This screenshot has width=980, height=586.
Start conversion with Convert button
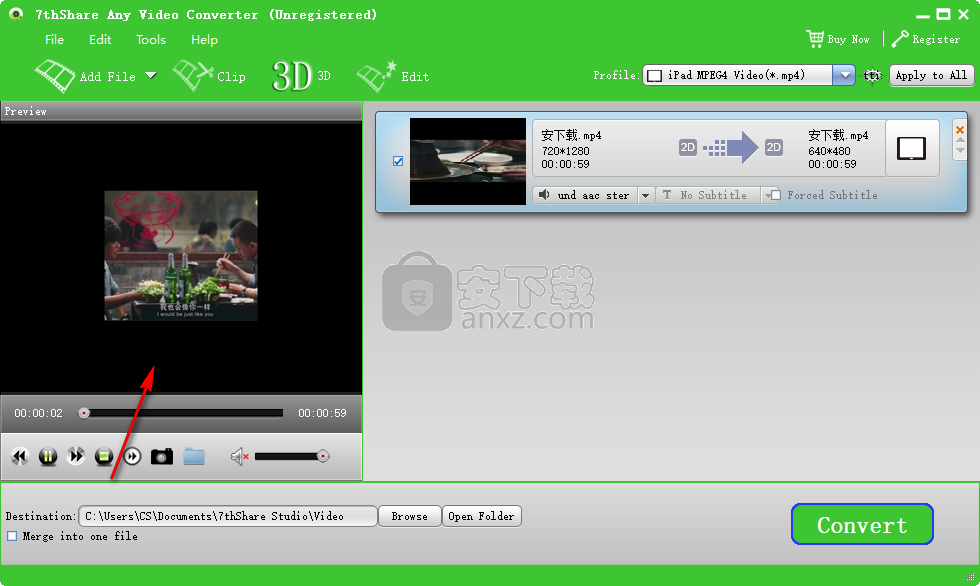[862, 524]
